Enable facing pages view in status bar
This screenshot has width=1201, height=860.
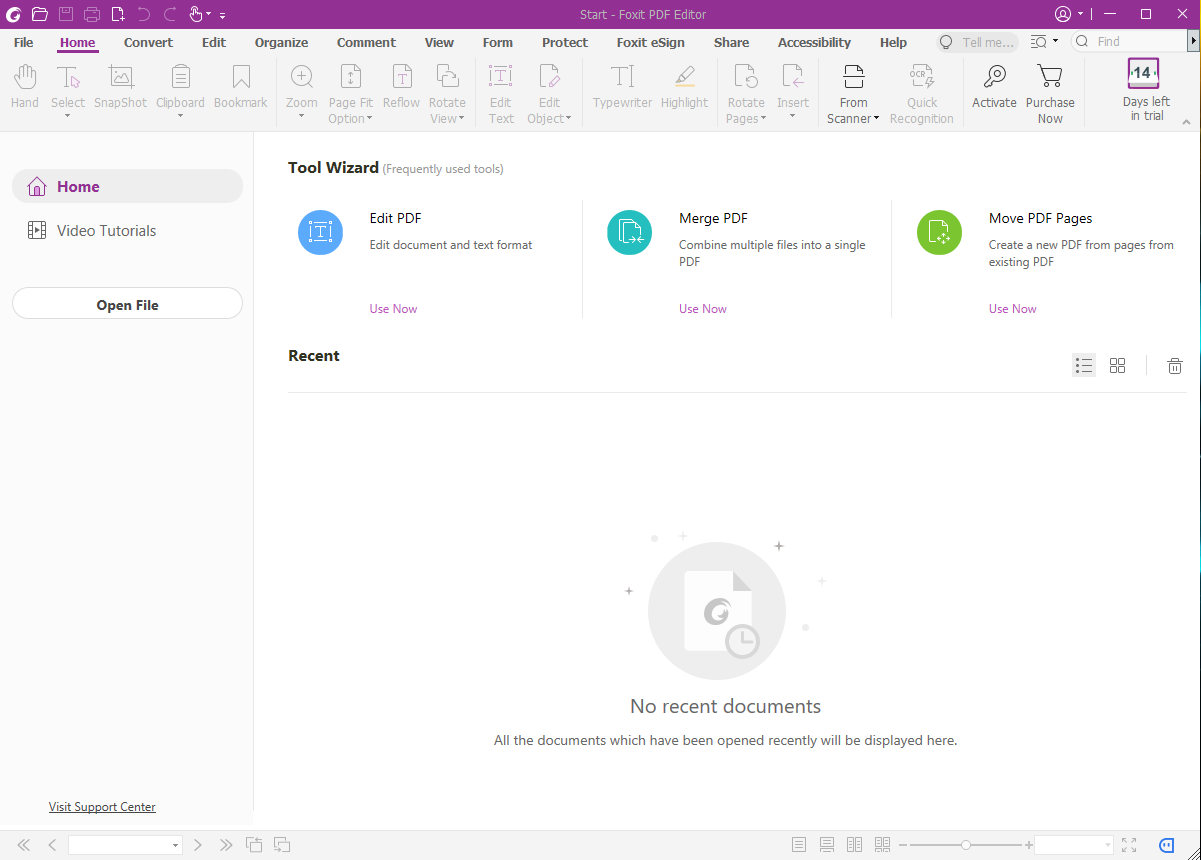(854, 845)
